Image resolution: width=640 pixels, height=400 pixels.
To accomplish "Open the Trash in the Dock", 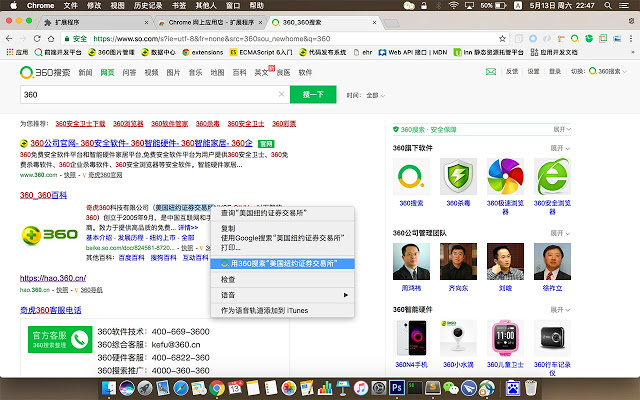I will pos(531,388).
